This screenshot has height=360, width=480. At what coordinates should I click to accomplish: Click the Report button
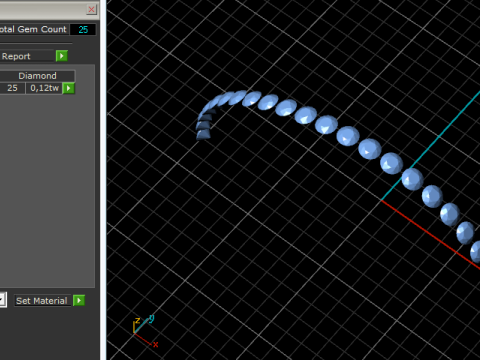(x=27, y=56)
